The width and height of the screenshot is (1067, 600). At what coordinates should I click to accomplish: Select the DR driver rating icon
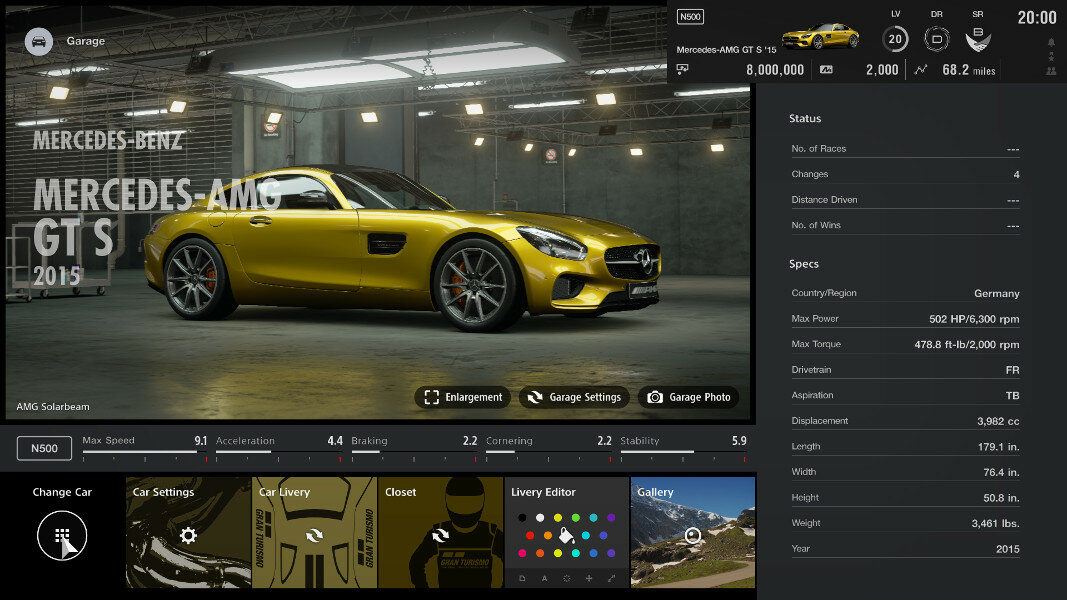937,39
